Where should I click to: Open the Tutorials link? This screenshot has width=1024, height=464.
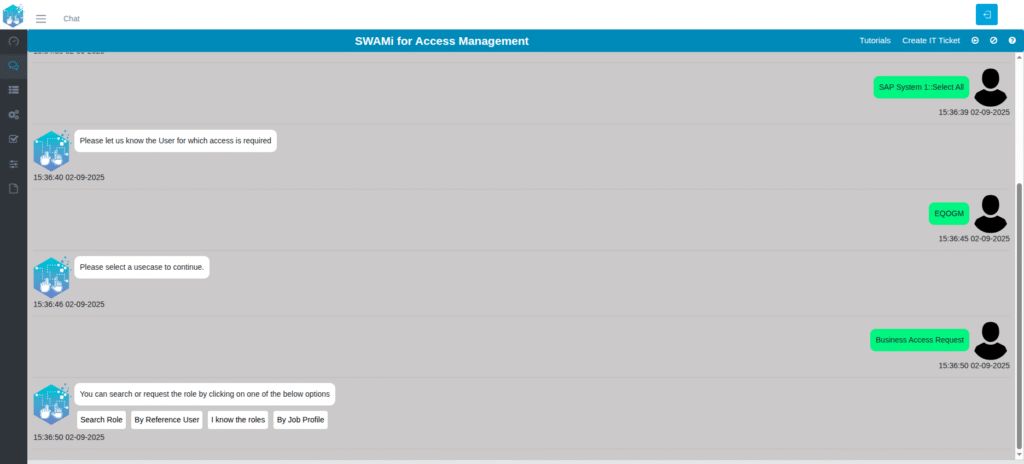pos(875,41)
